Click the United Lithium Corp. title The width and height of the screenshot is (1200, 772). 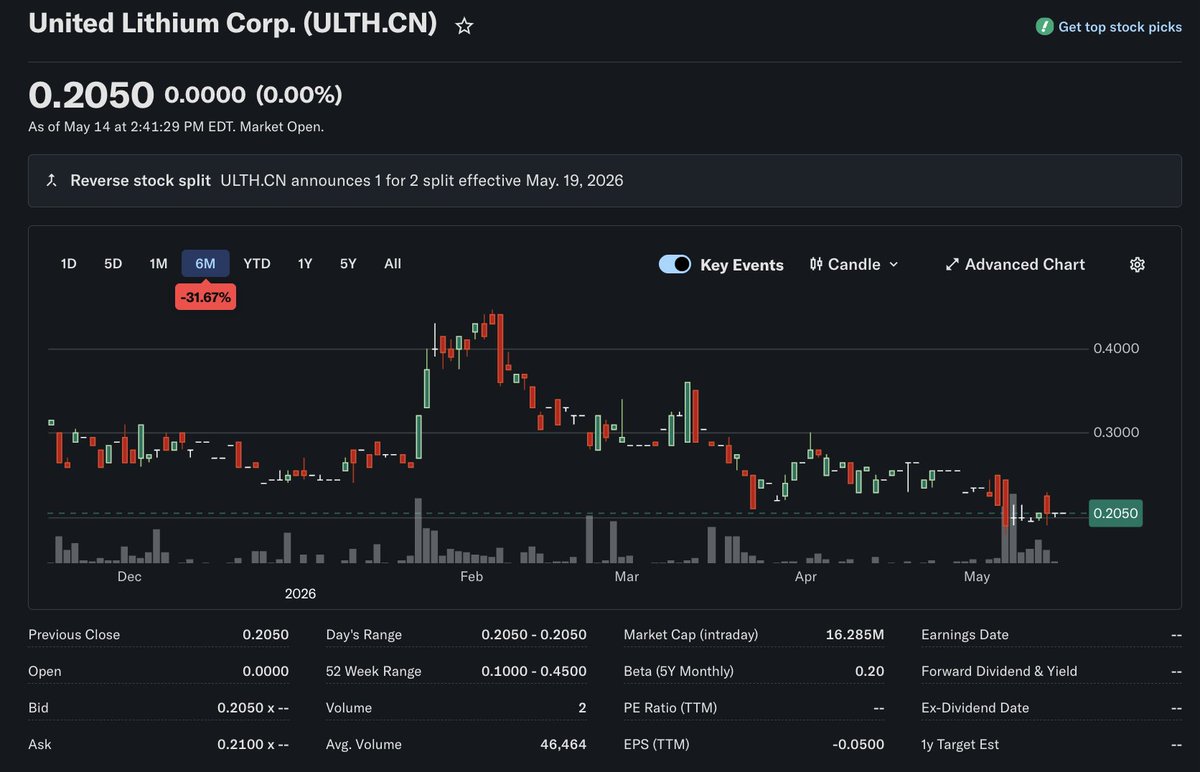tap(233, 24)
